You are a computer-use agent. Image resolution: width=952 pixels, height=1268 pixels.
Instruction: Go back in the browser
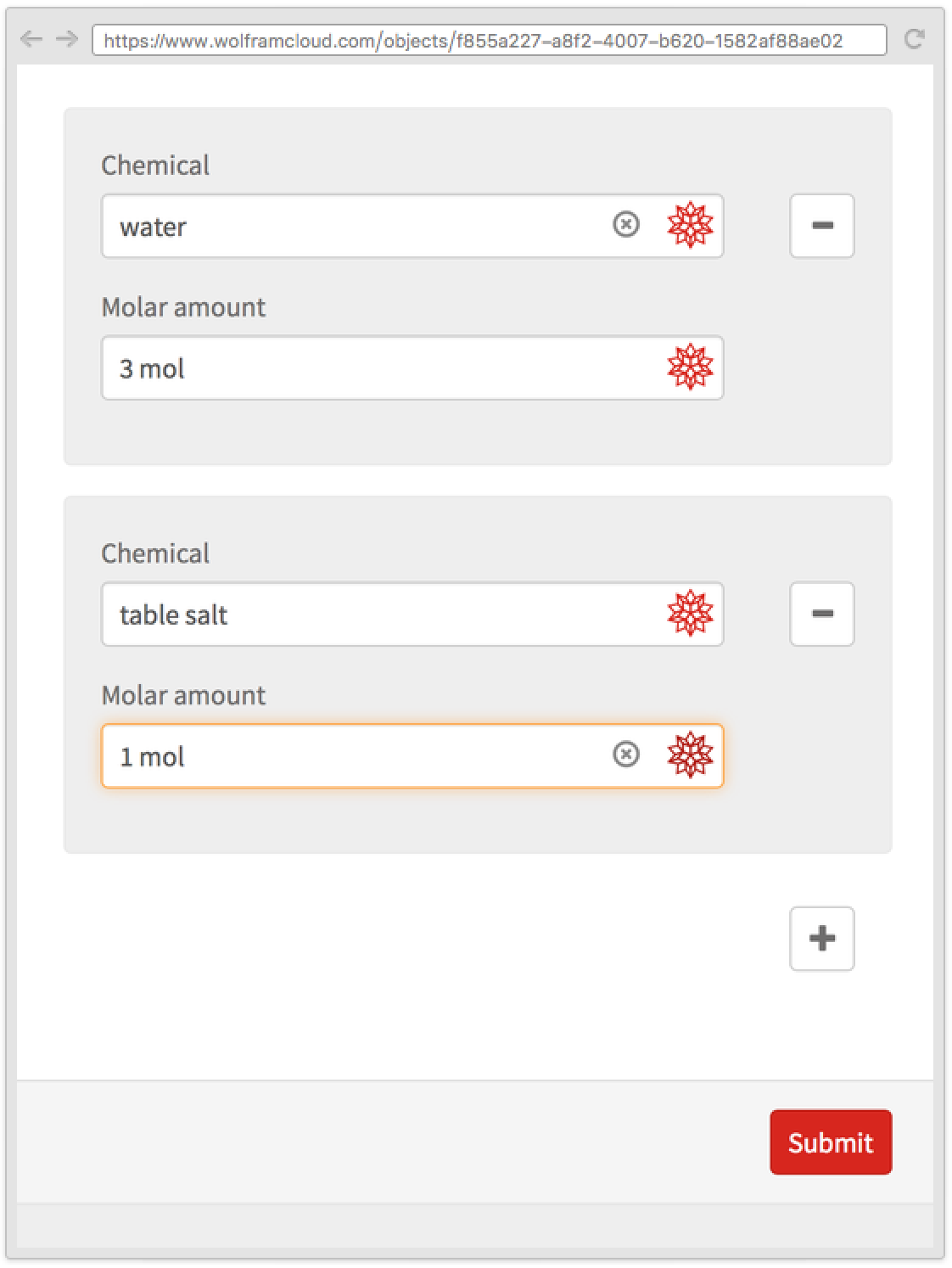click(31, 39)
